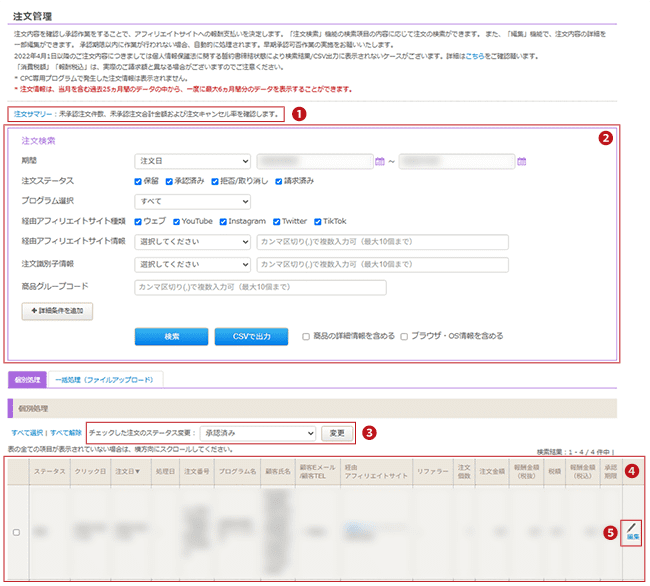Open the start date calendar picker

[x=380, y=161]
